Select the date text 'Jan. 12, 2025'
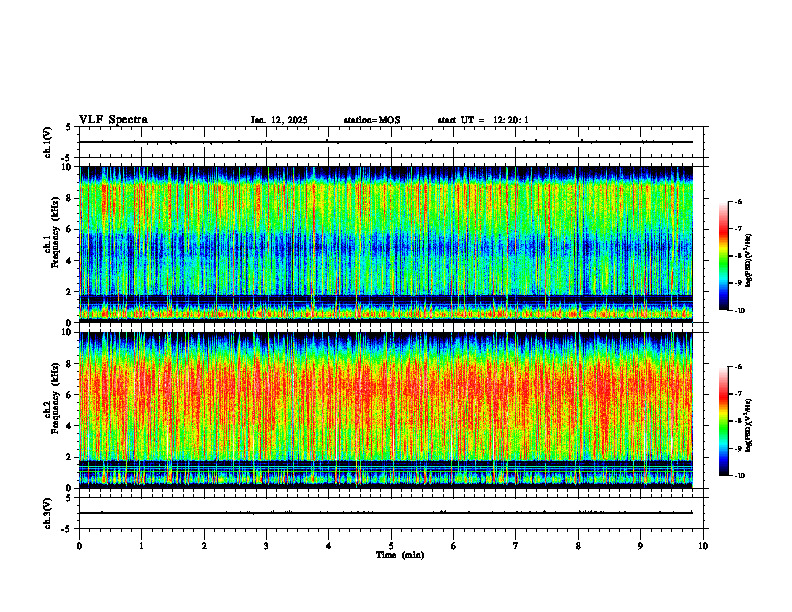 (x=279, y=120)
